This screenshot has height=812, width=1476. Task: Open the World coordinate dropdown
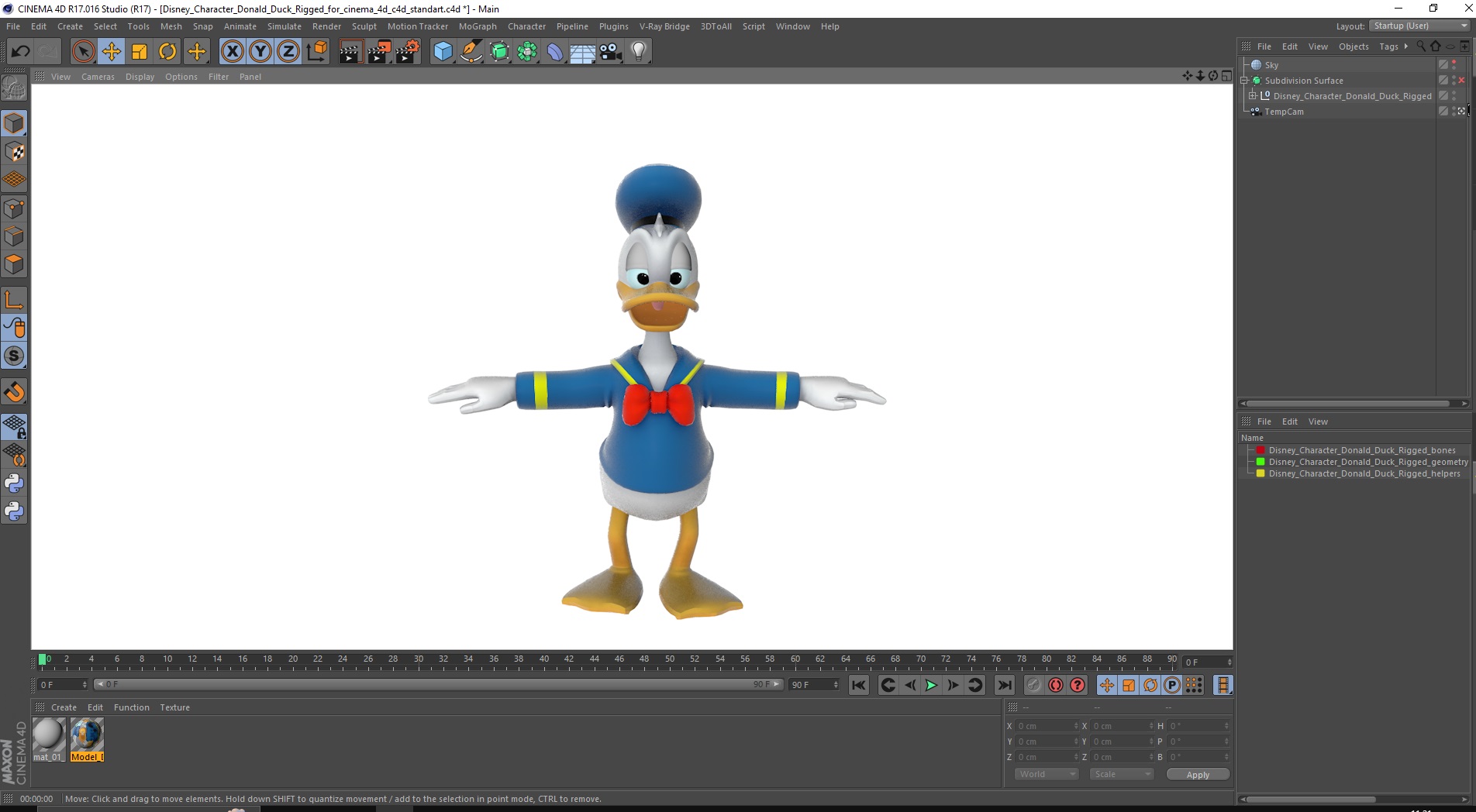coord(1047,774)
